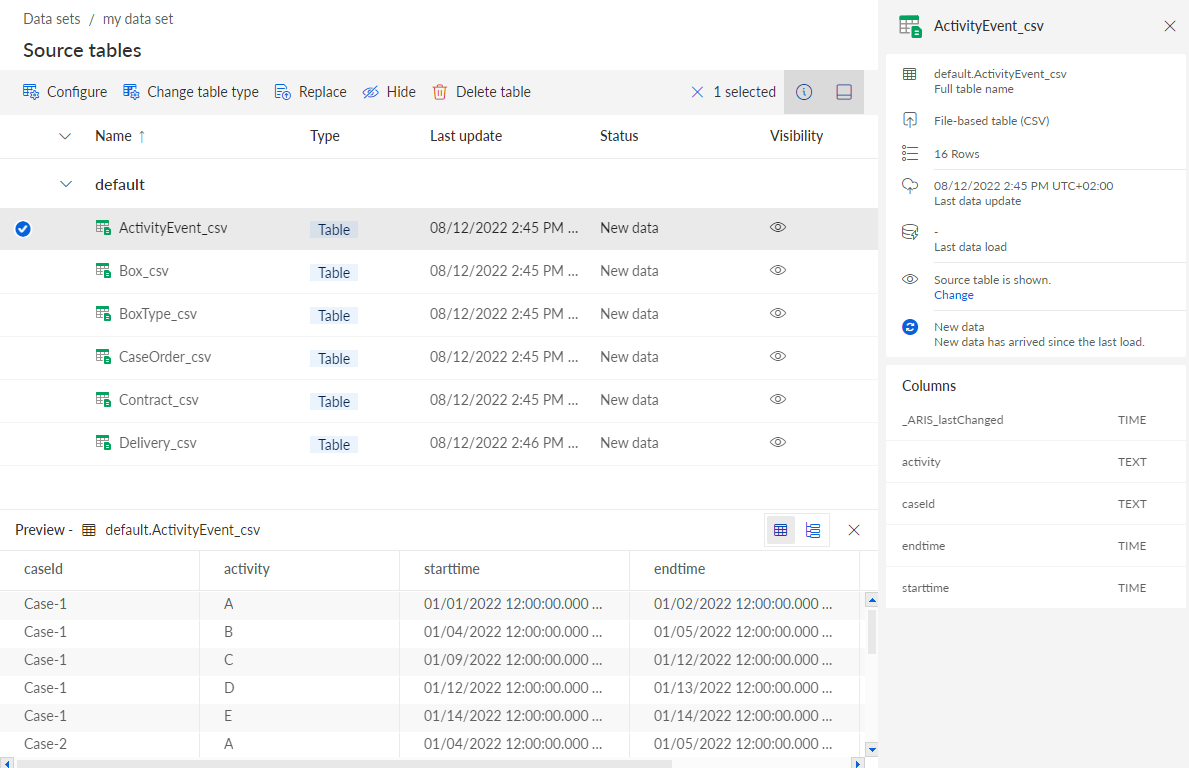Click the Type column header

[x=325, y=136]
